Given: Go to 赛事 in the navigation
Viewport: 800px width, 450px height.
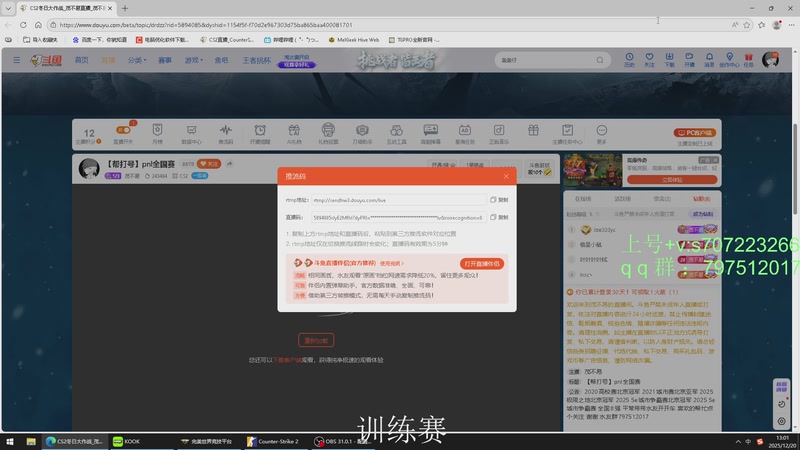Looking at the screenshot, I should coord(165,60).
